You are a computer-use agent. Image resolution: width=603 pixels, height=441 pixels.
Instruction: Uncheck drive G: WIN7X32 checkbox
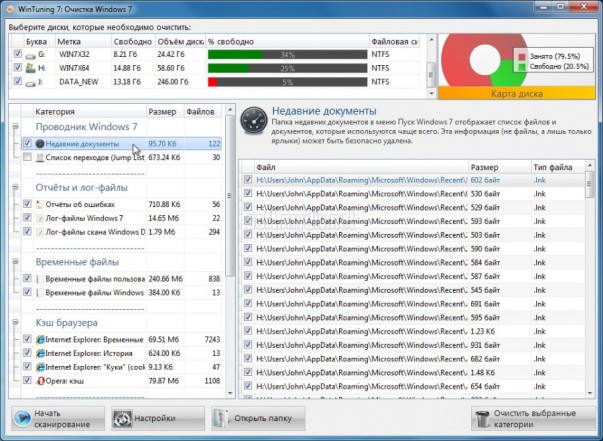pos(17,53)
